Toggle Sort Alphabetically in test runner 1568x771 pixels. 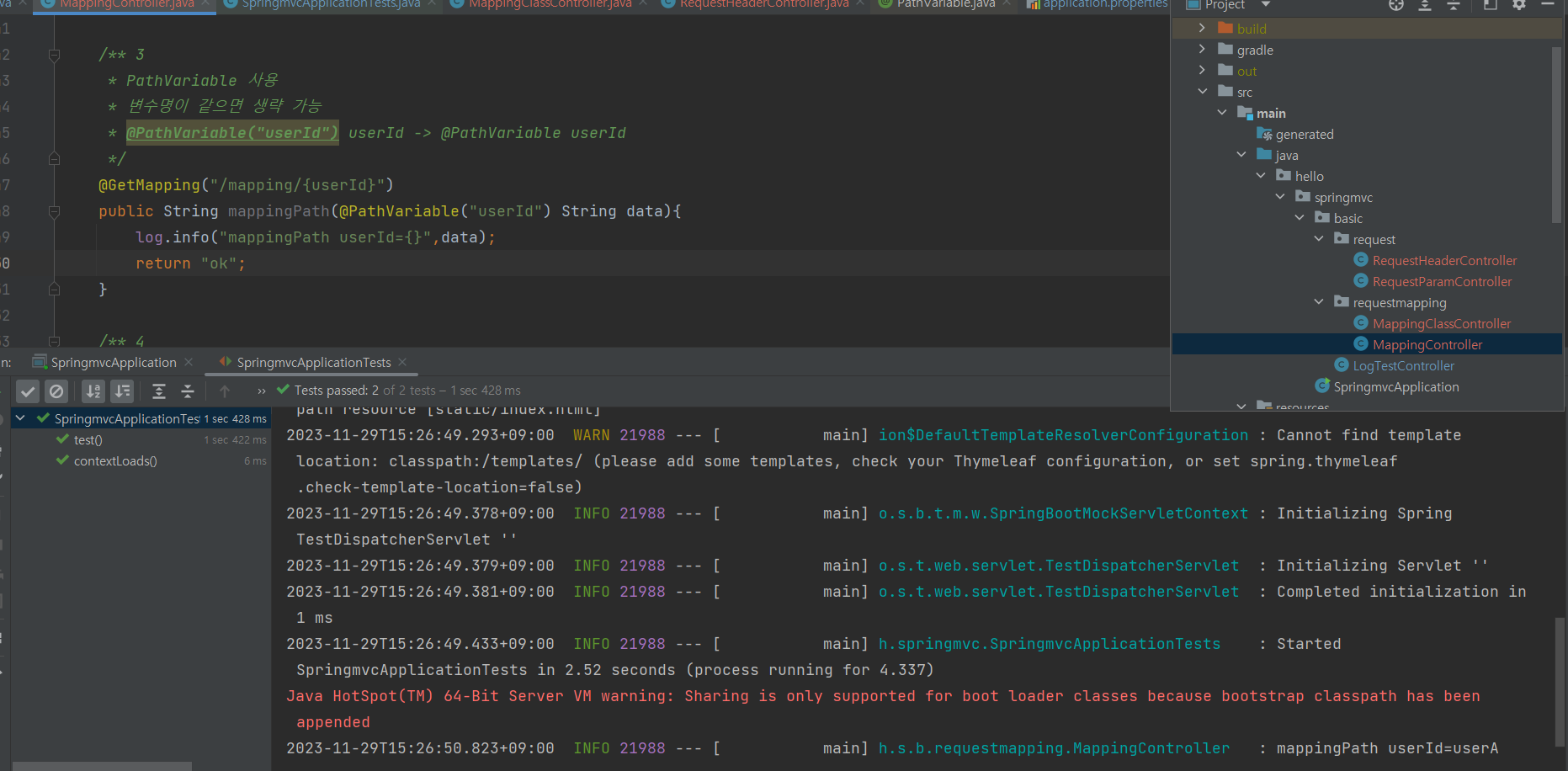93,391
